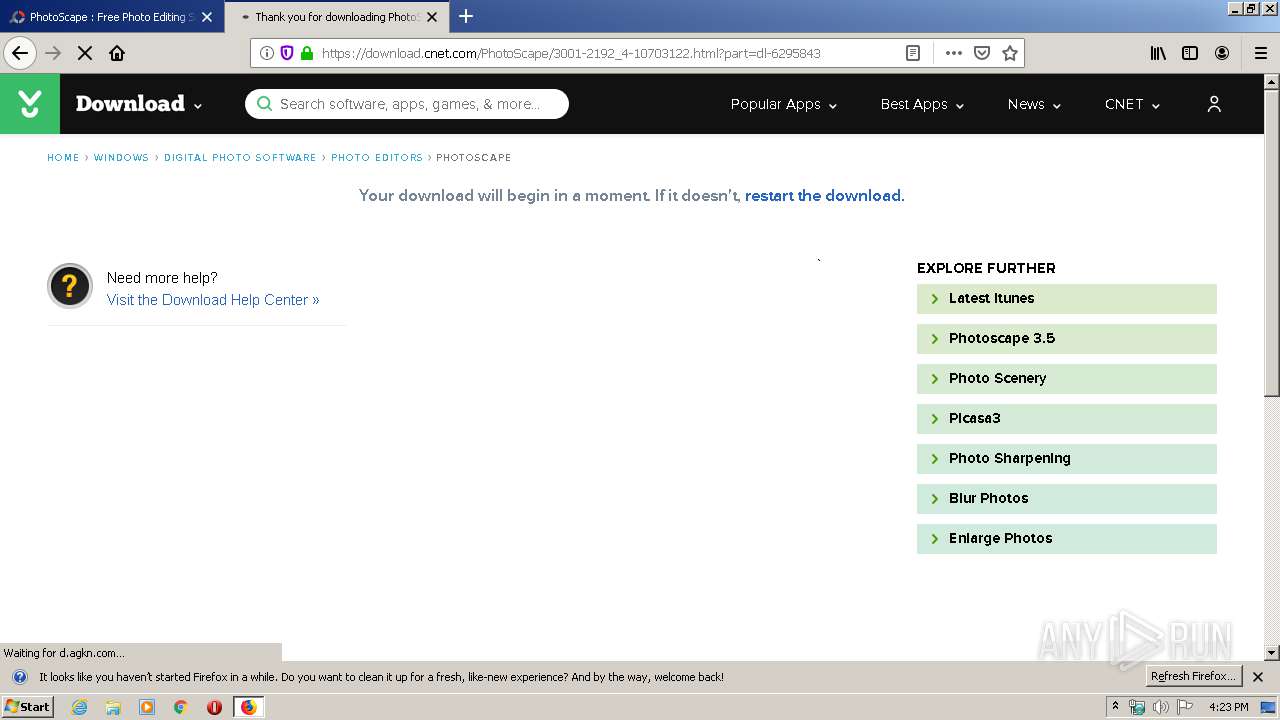Expand News menu

1034,104
